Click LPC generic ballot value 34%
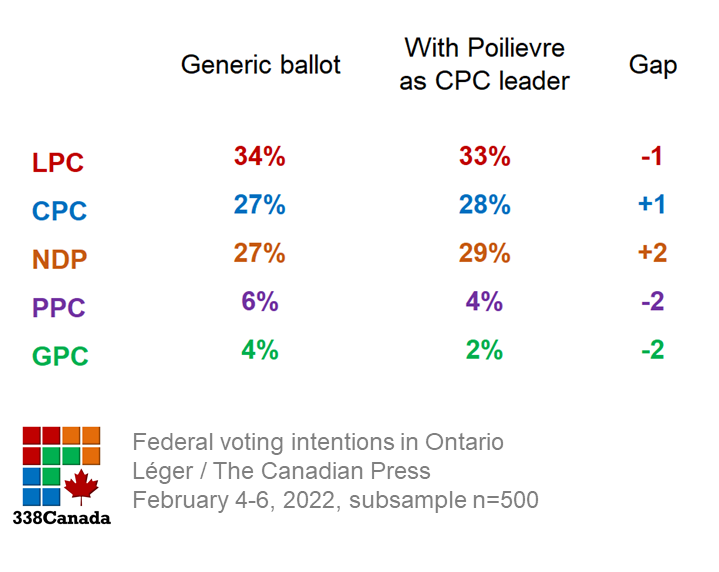This screenshot has width=719, height=572. (x=260, y=156)
